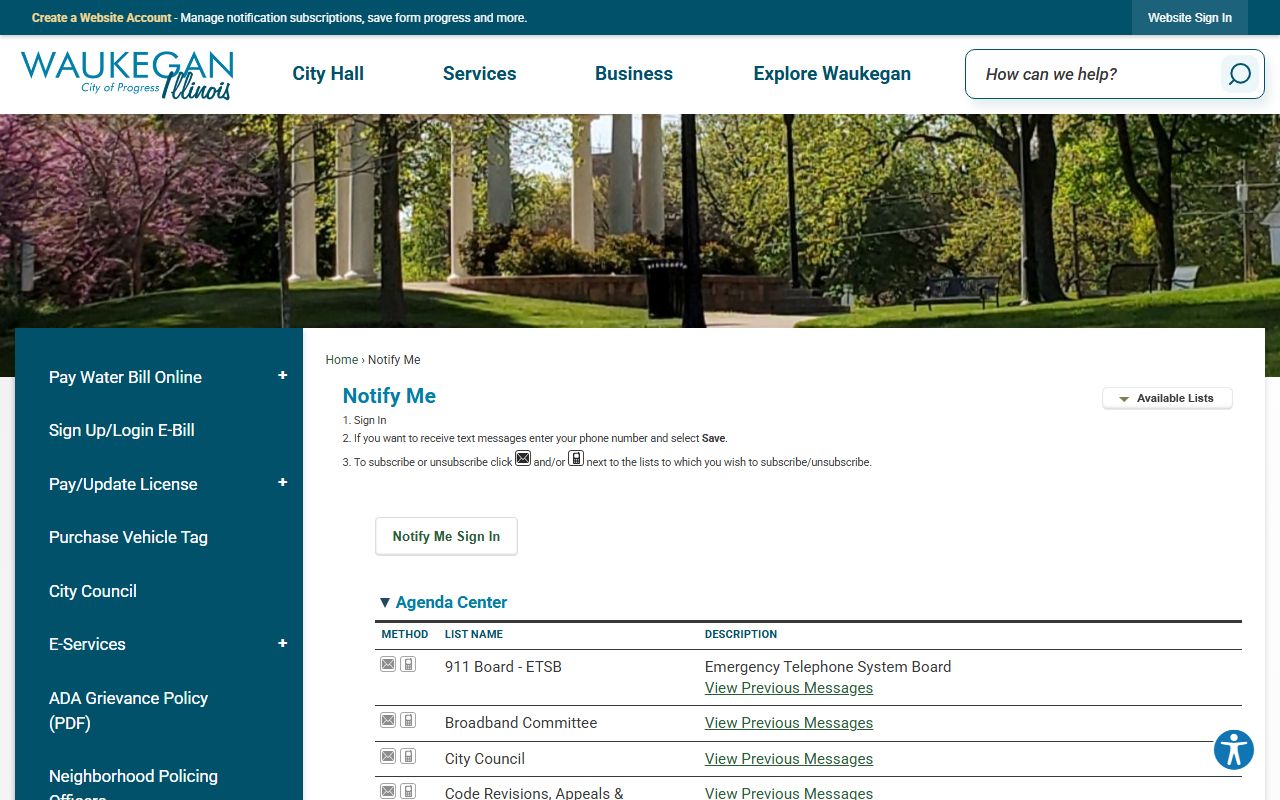
Task: Click the Notify Me Sign In button
Action: point(446,536)
